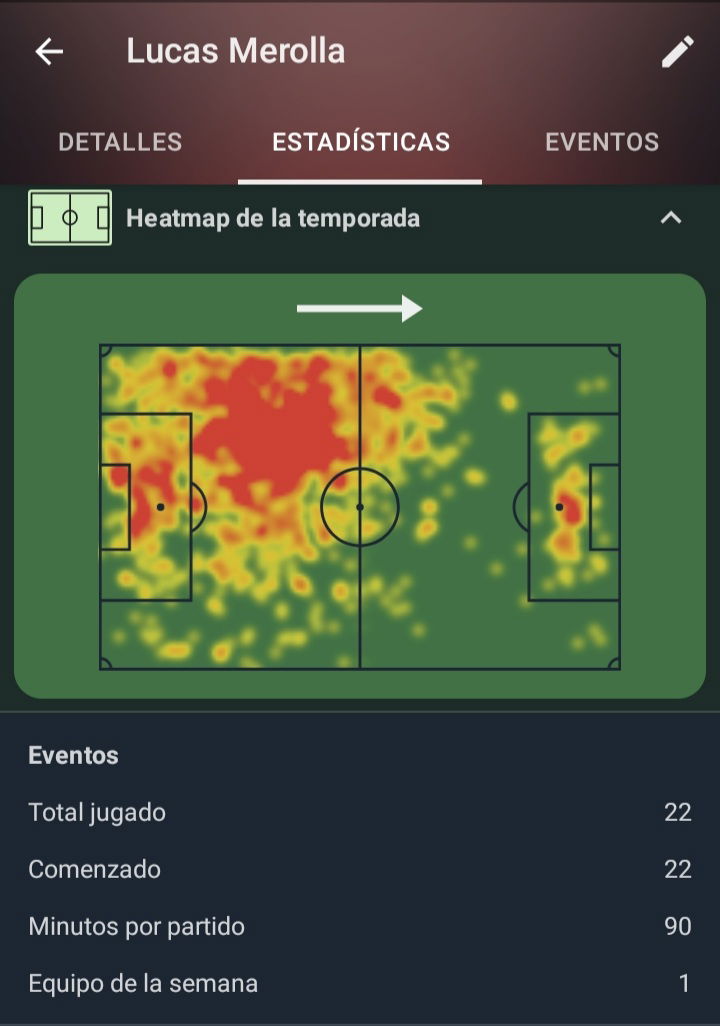Screen dimensions: 720x1026
Task: Tap the Lucas Merolla player name
Action: point(235,52)
